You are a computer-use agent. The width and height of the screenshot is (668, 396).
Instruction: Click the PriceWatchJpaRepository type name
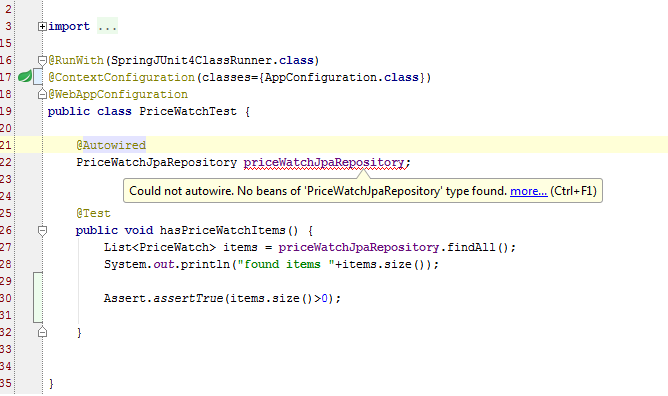click(x=156, y=162)
